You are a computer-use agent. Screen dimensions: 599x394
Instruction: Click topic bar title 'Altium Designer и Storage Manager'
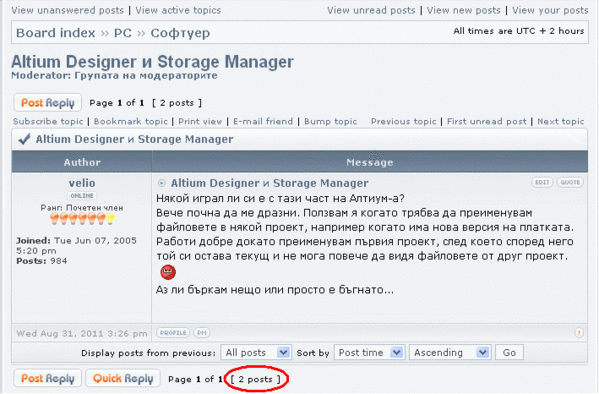[134, 139]
